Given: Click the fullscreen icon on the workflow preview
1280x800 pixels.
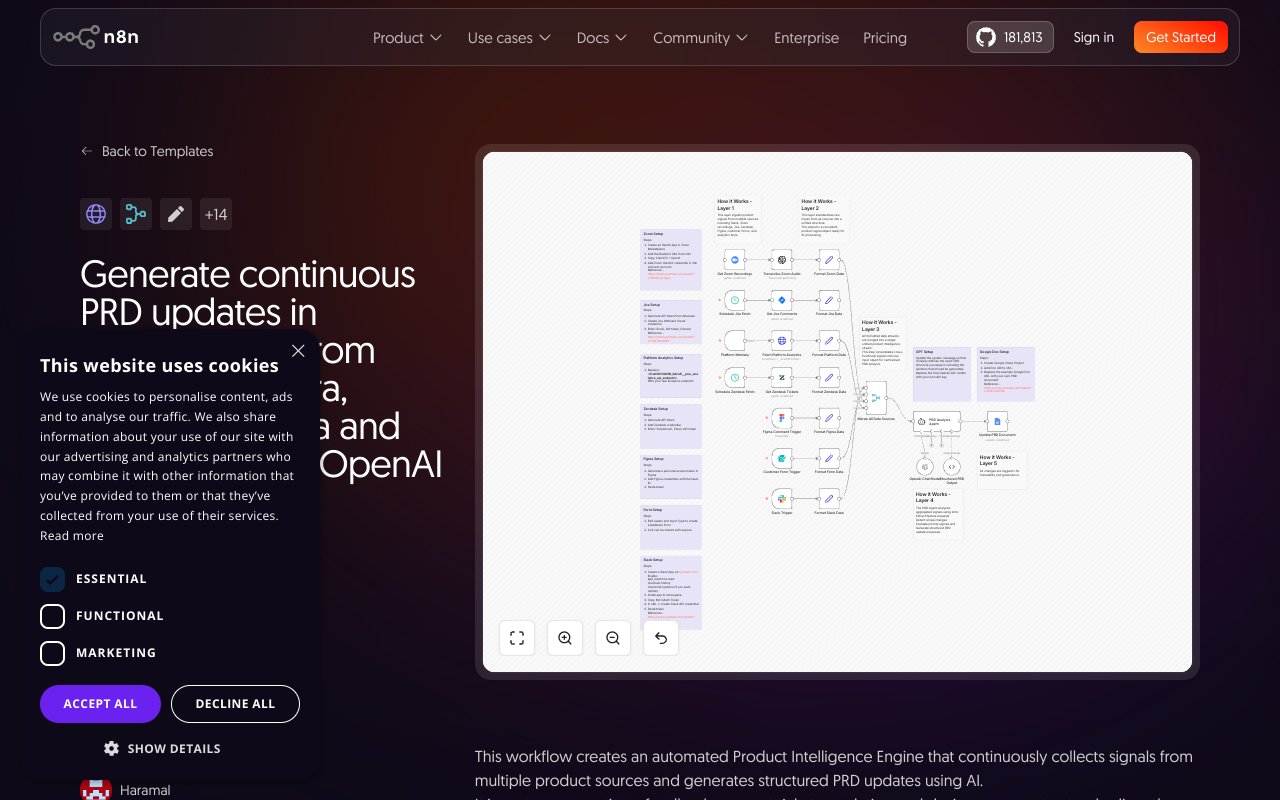Looking at the screenshot, I should click(517, 638).
